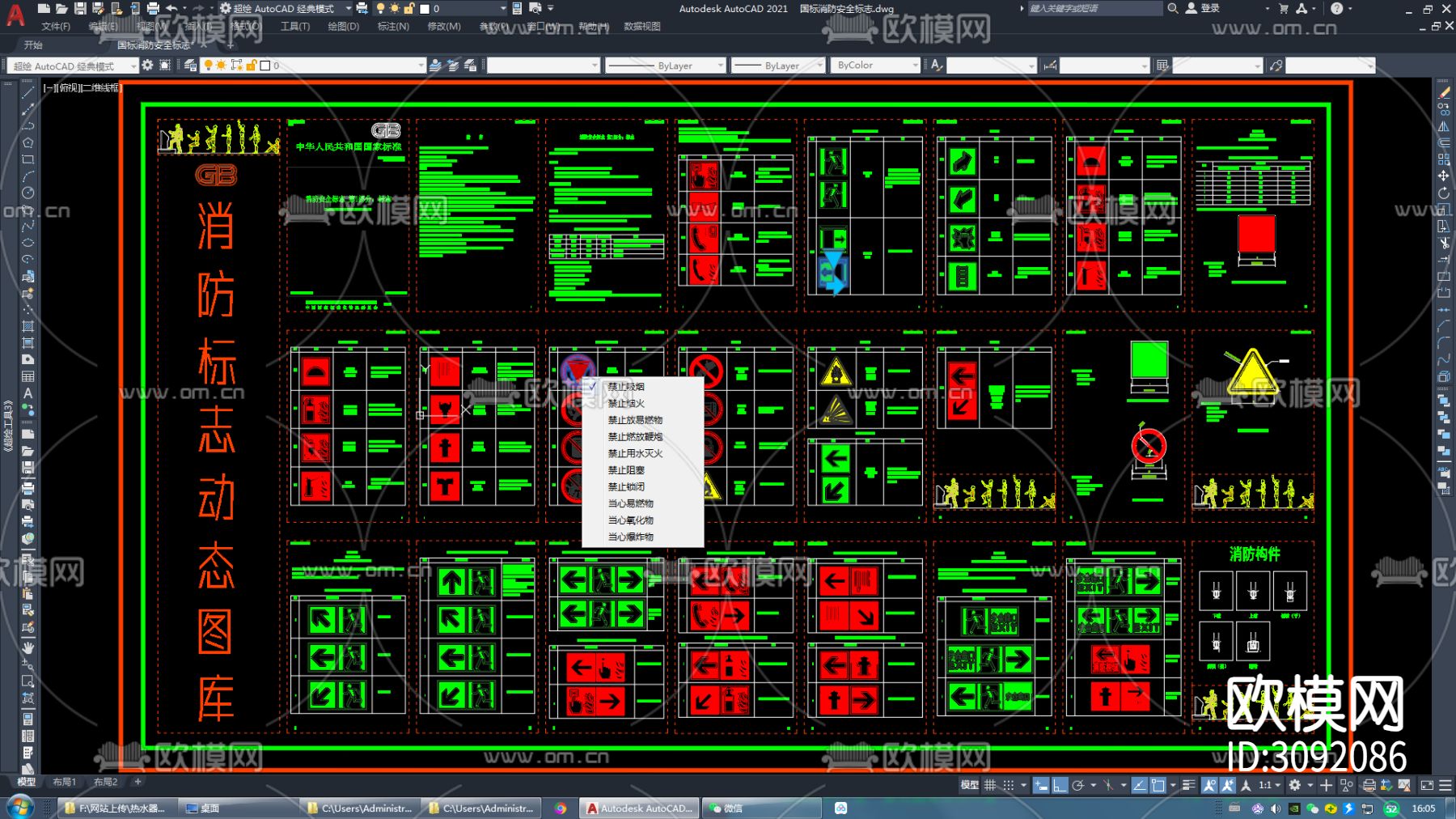Undo the last action with the back arrow
The image size is (1456, 819).
[171, 8]
